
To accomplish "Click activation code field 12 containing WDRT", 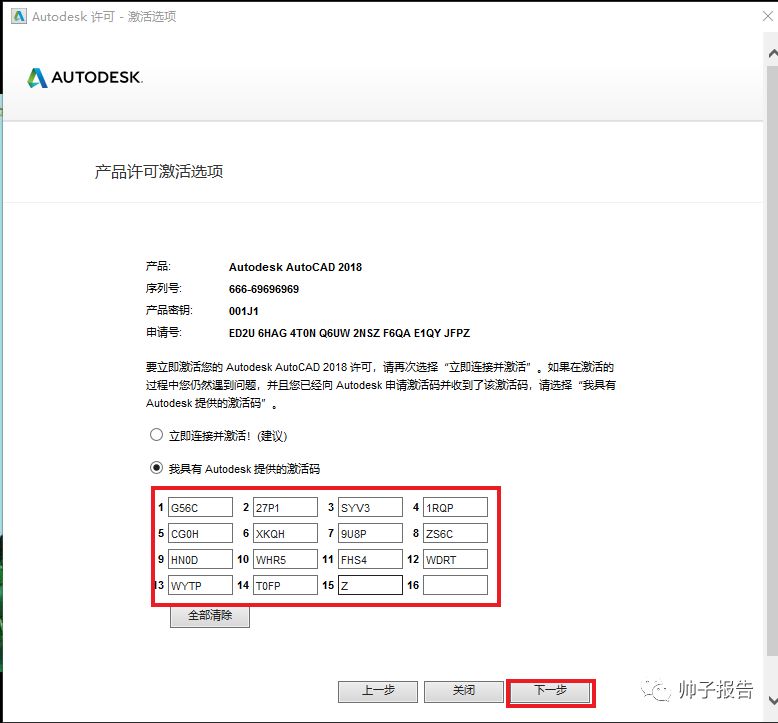I will (x=455, y=559).
